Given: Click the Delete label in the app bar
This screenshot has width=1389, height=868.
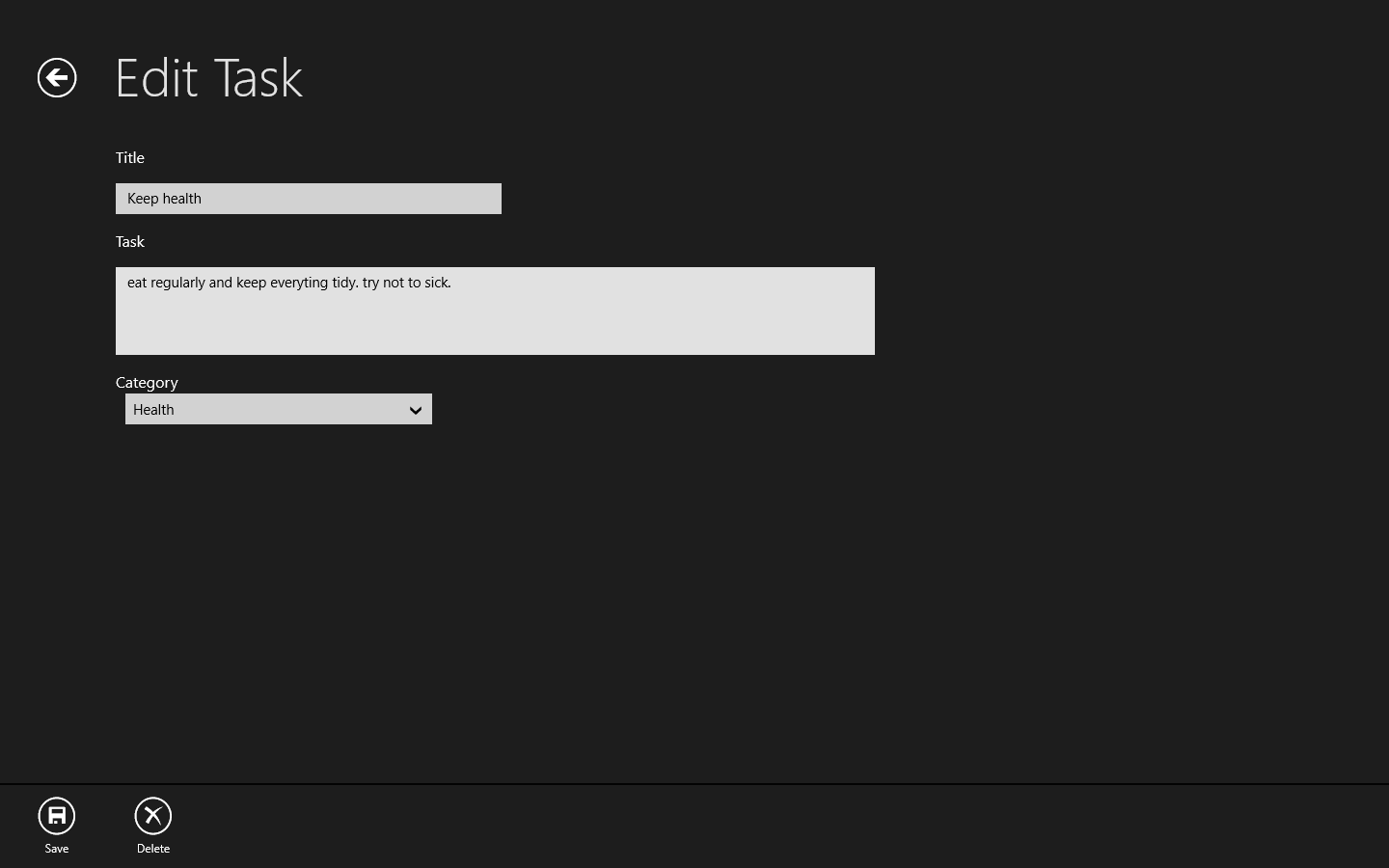Looking at the screenshot, I should (152, 849).
